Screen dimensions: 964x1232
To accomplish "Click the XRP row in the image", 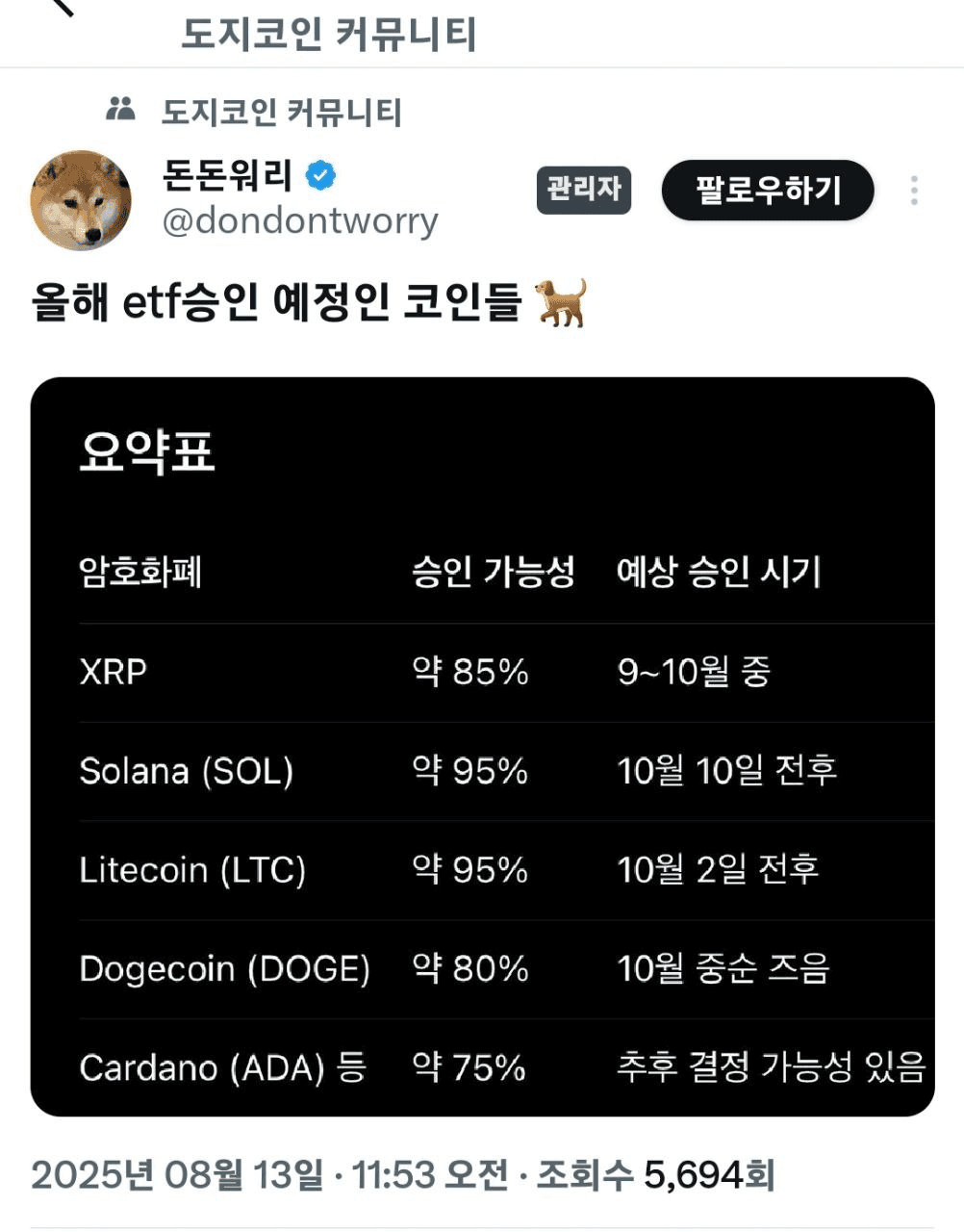I will pyautogui.click(x=507, y=672).
